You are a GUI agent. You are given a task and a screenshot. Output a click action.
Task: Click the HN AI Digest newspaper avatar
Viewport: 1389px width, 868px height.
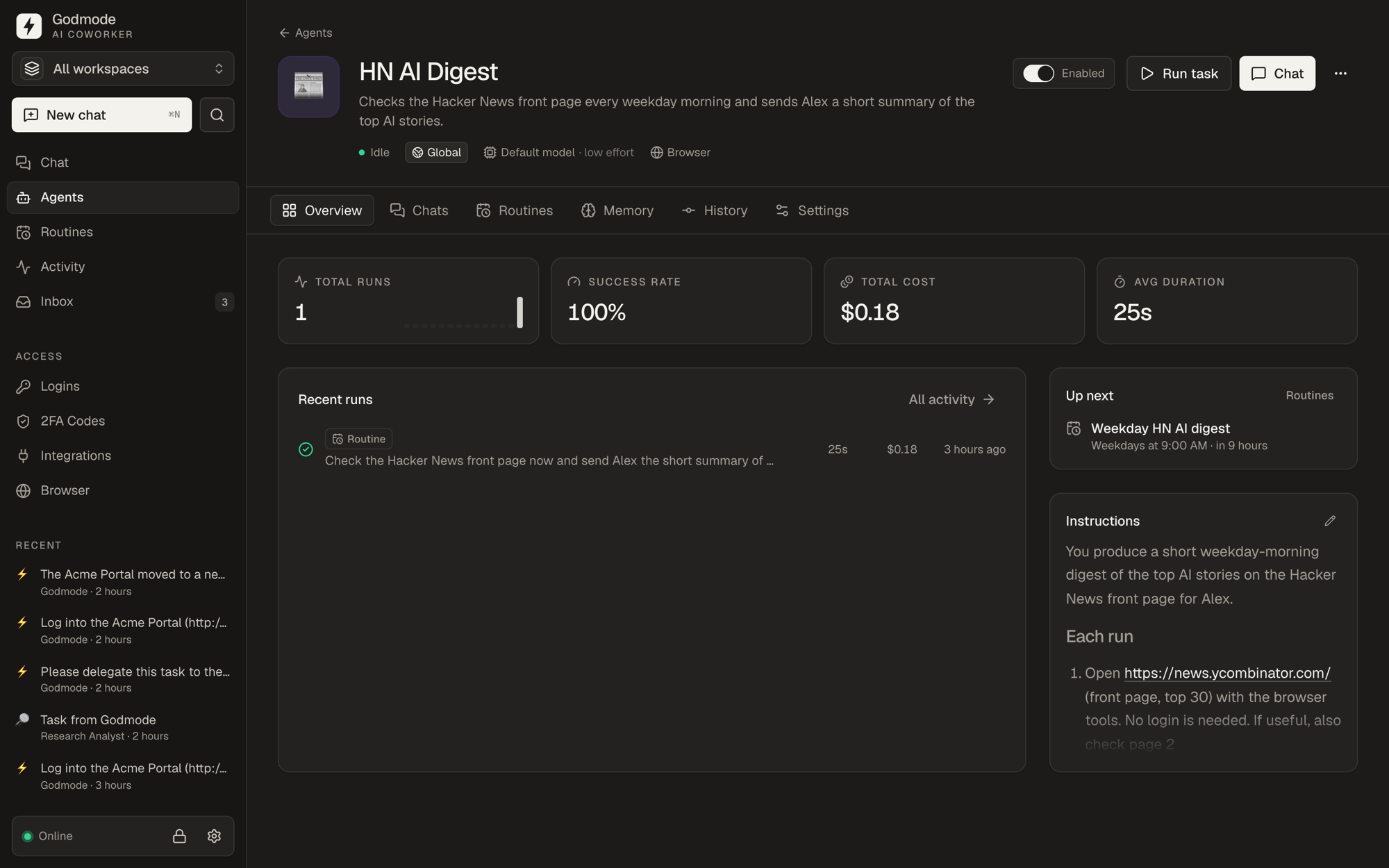(x=309, y=87)
